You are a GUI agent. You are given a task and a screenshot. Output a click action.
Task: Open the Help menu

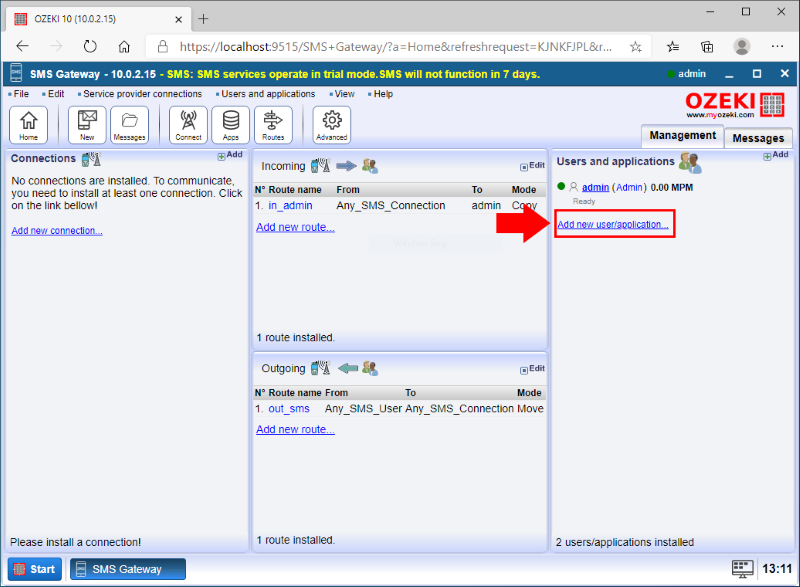(383, 94)
